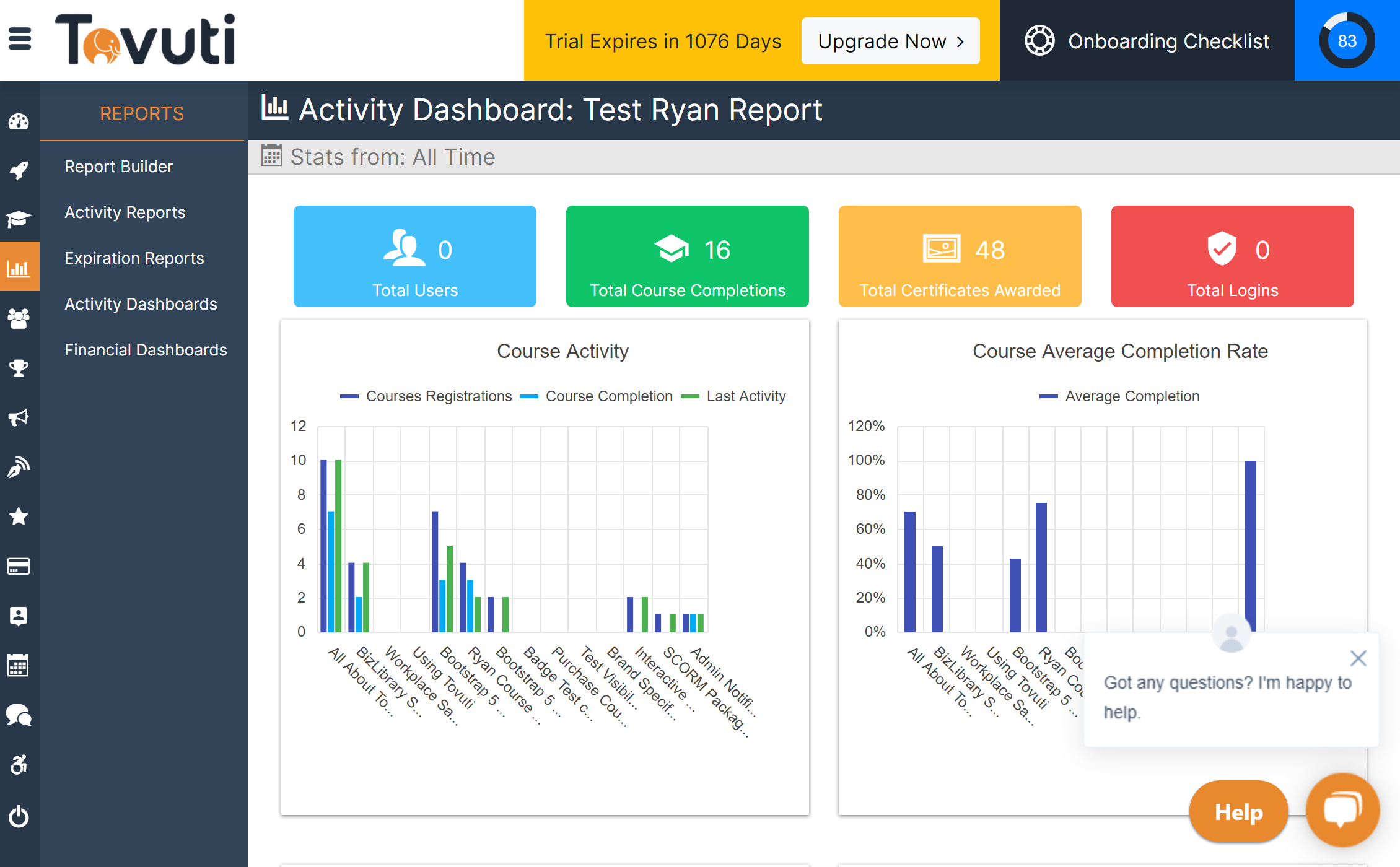Click the 83 progress circle indicator

[x=1347, y=41]
